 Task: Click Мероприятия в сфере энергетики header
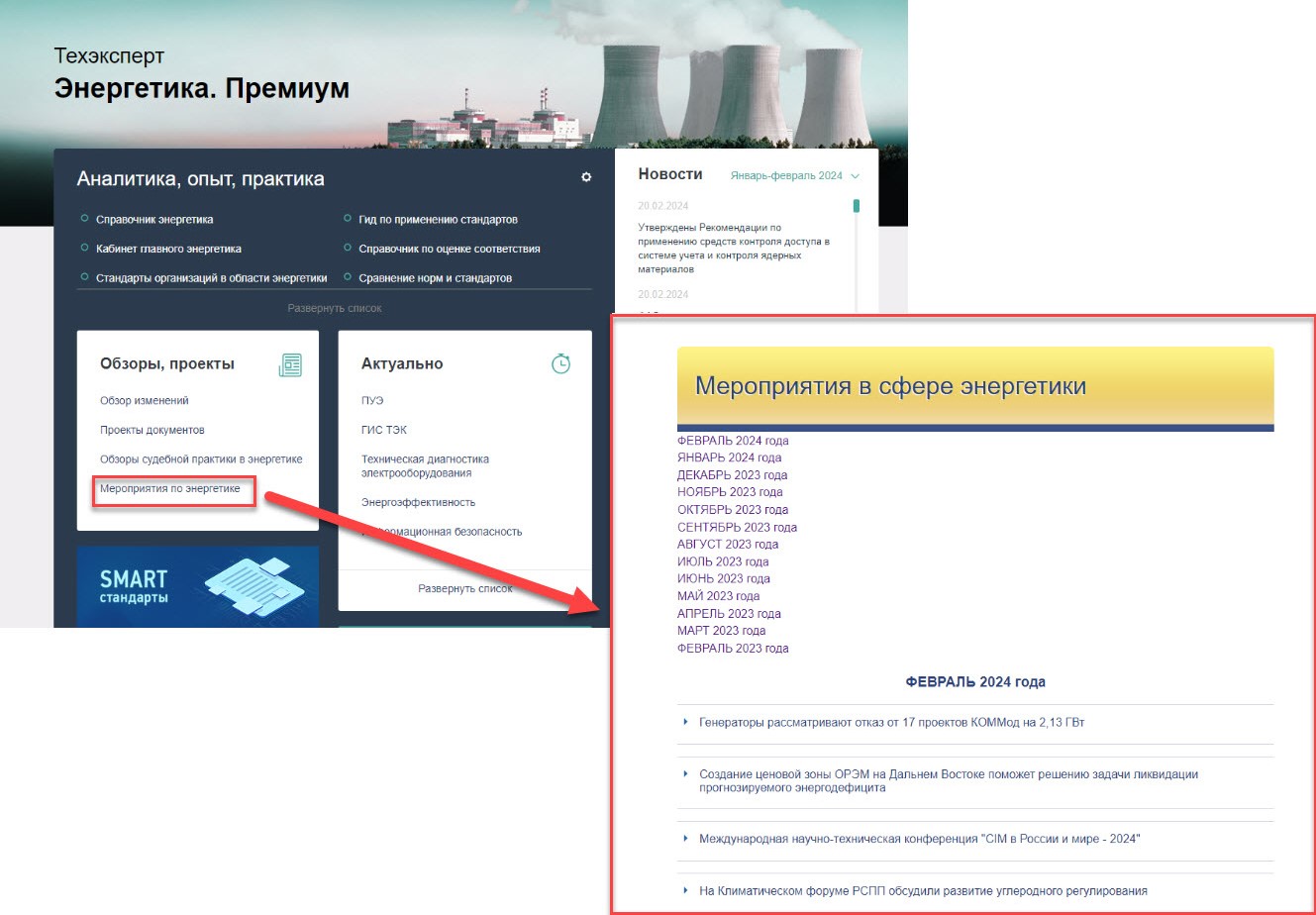point(890,386)
